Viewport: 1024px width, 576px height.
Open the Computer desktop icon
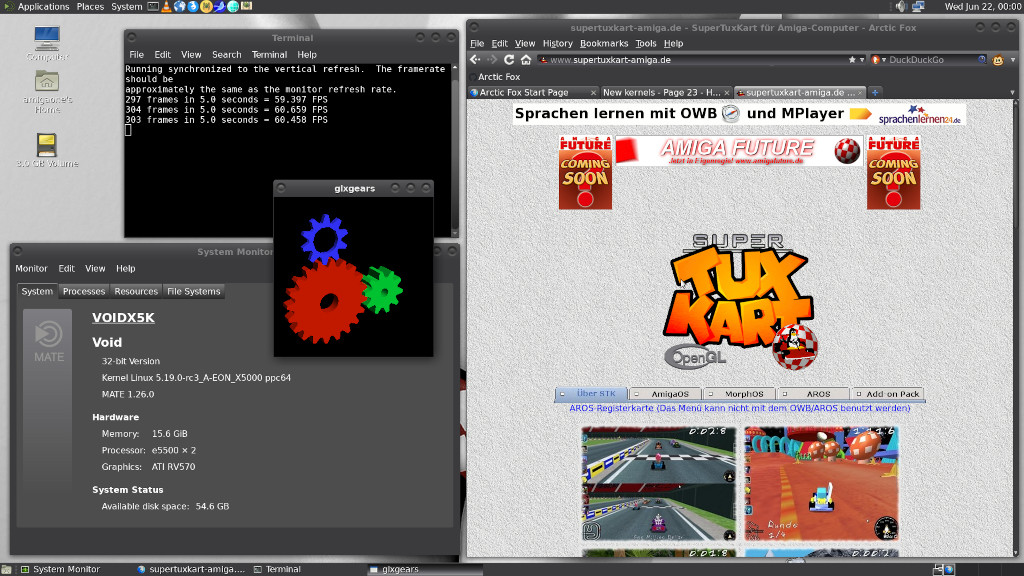[47, 43]
